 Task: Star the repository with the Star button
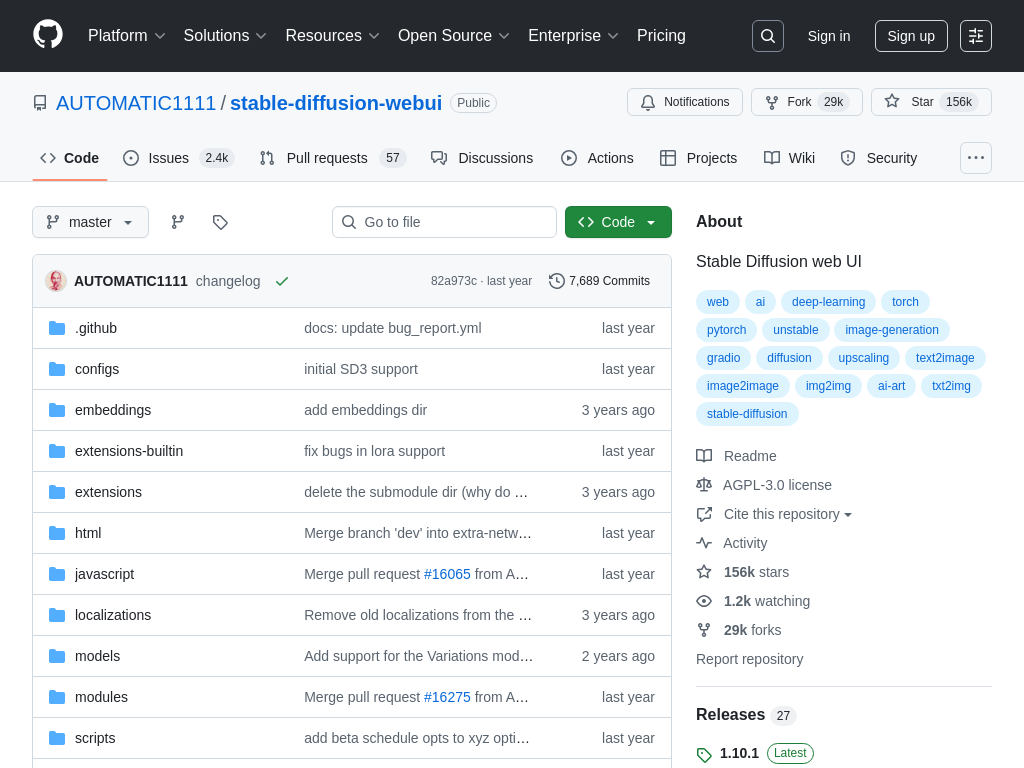tap(931, 102)
